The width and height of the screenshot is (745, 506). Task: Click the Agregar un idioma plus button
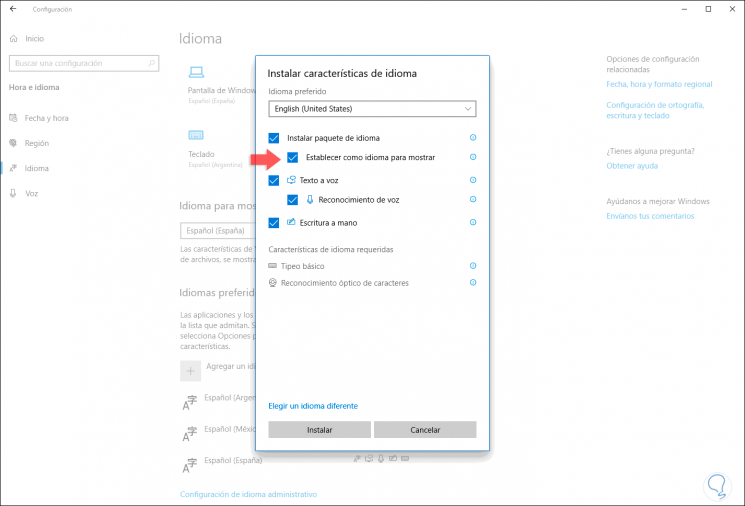tap(191, 371)
